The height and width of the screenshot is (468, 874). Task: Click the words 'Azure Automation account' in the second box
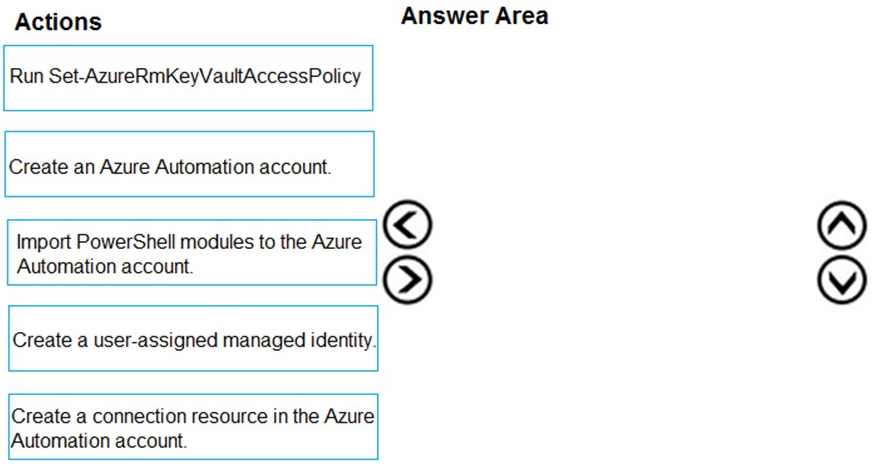(x=215, y=167)
